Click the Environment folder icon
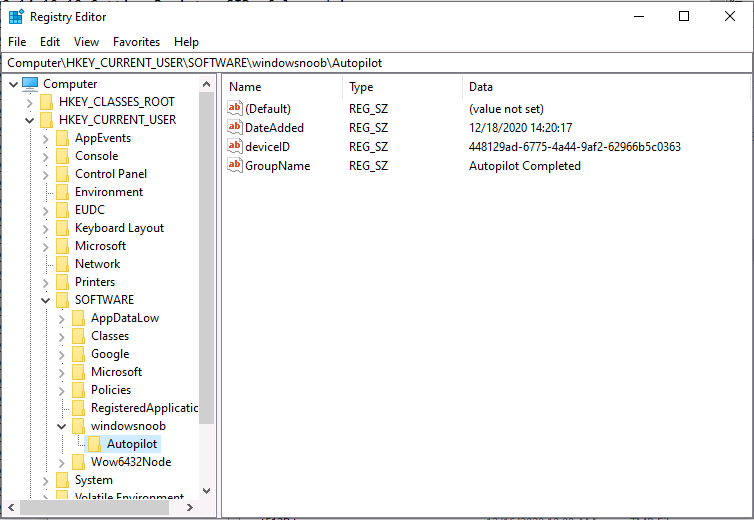 click(63, 192)
